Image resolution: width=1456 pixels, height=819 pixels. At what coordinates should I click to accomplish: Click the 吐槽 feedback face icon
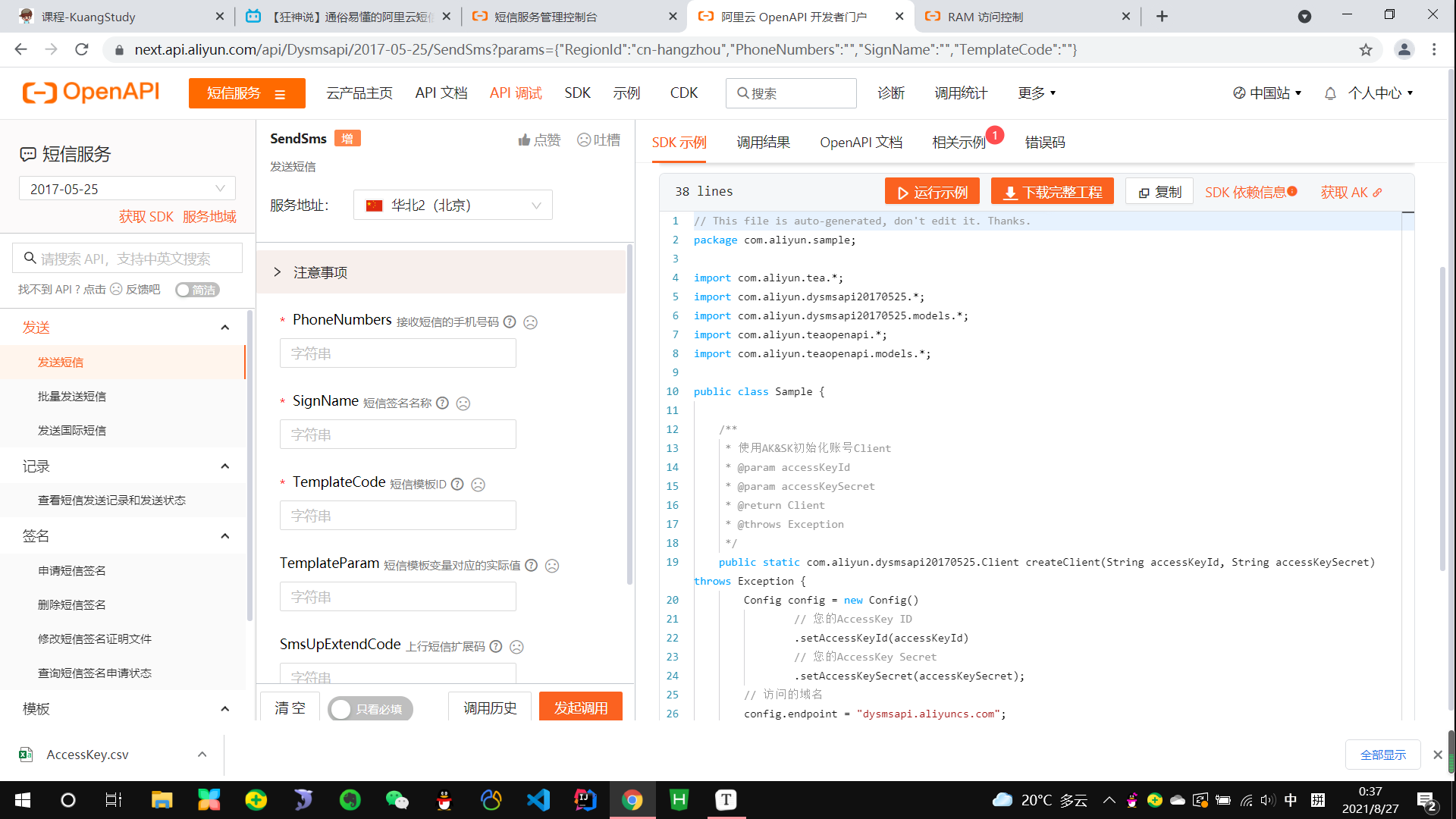[584, 140]
